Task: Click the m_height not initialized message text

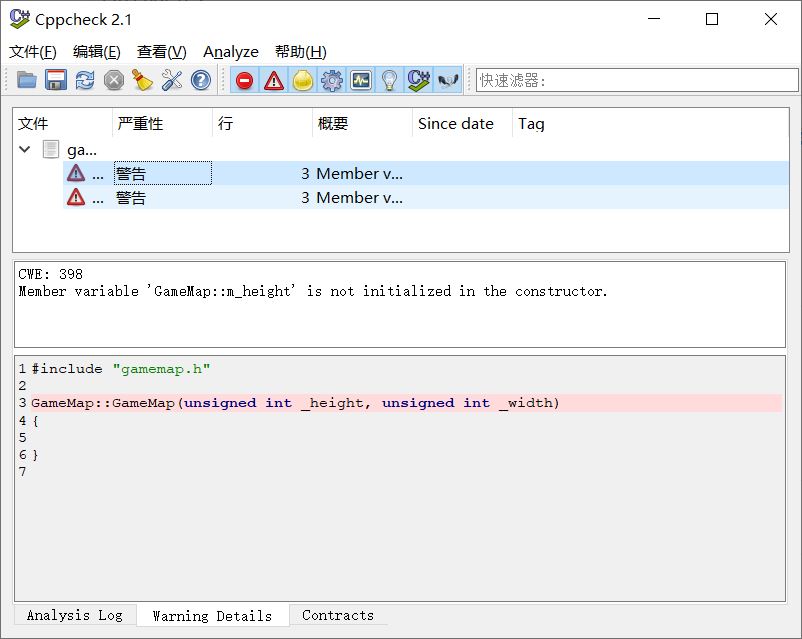Action: tap(313, 292)
